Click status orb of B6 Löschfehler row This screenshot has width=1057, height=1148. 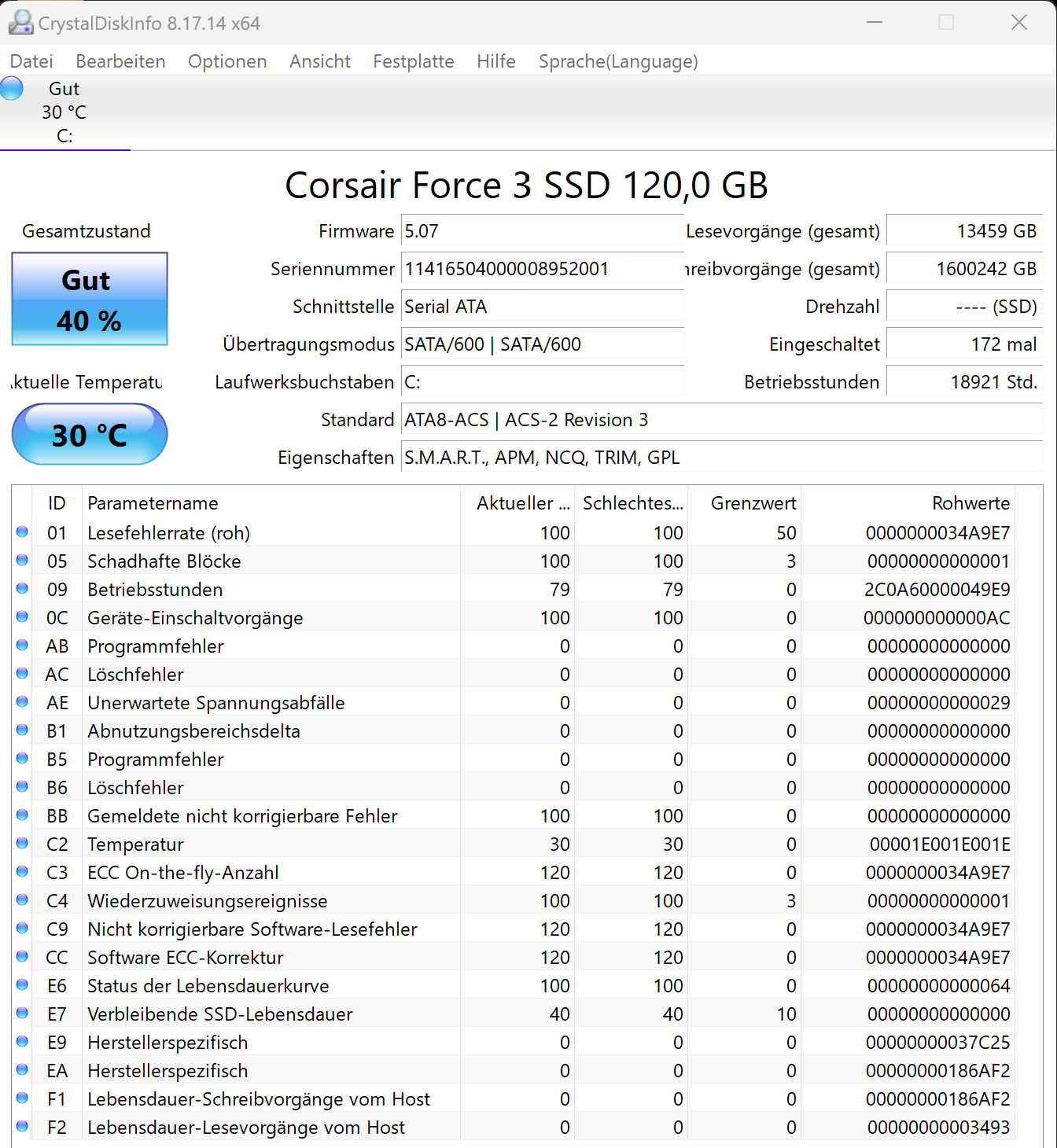pos(22,786)
